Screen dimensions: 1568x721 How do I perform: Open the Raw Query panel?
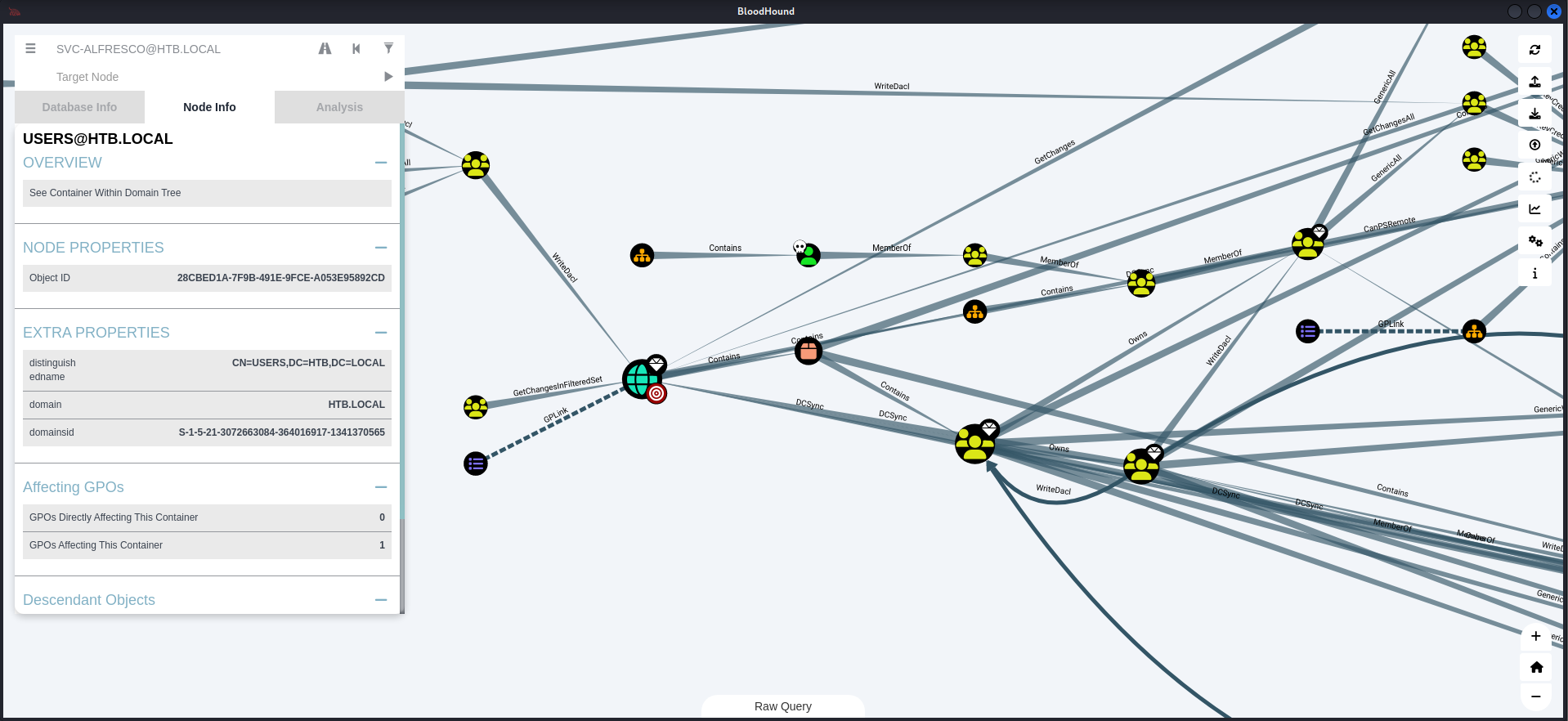coord(783,706)
